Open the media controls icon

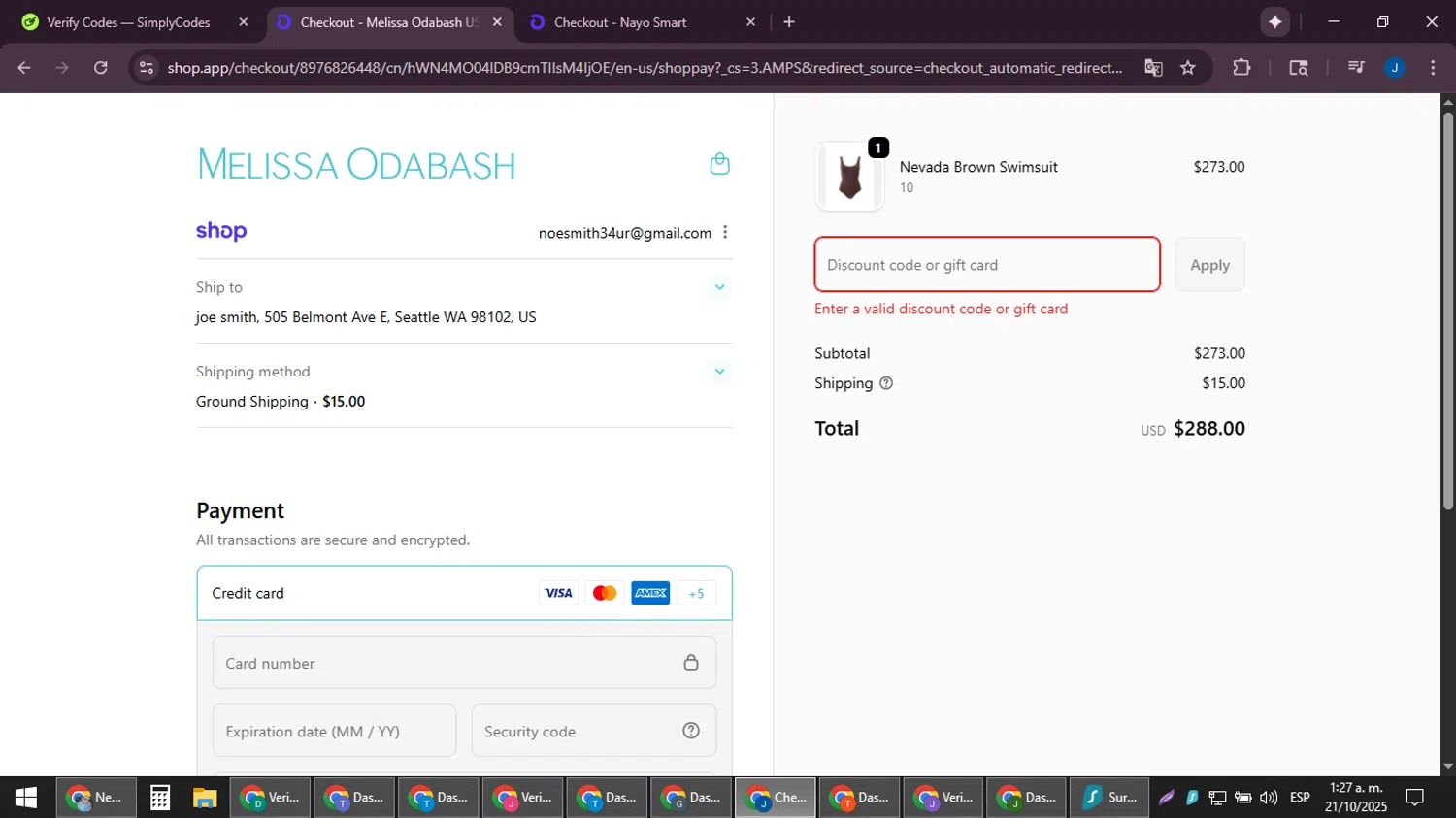click(x=1356, y=68)
